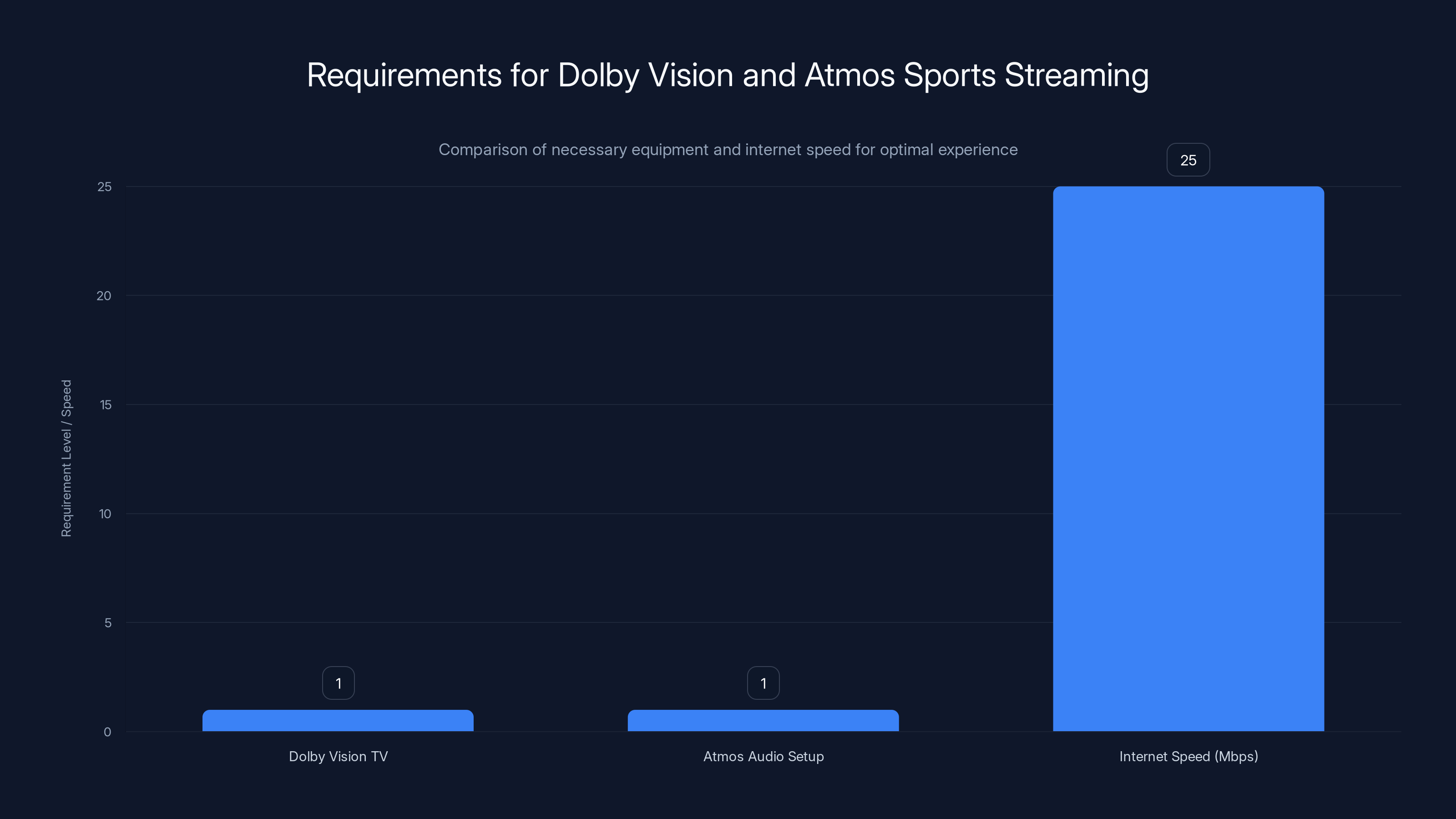Screen dimensions: 1456x819
Task: Click the gridline at the 20 level
Action: [x=565, y=295]
